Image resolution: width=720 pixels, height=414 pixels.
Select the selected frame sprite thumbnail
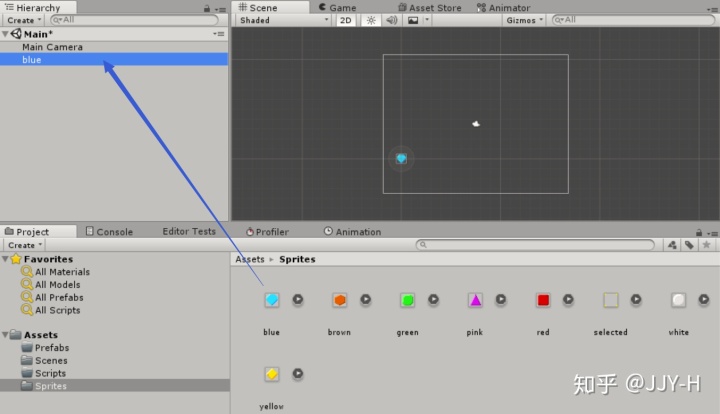pos(611,300)
